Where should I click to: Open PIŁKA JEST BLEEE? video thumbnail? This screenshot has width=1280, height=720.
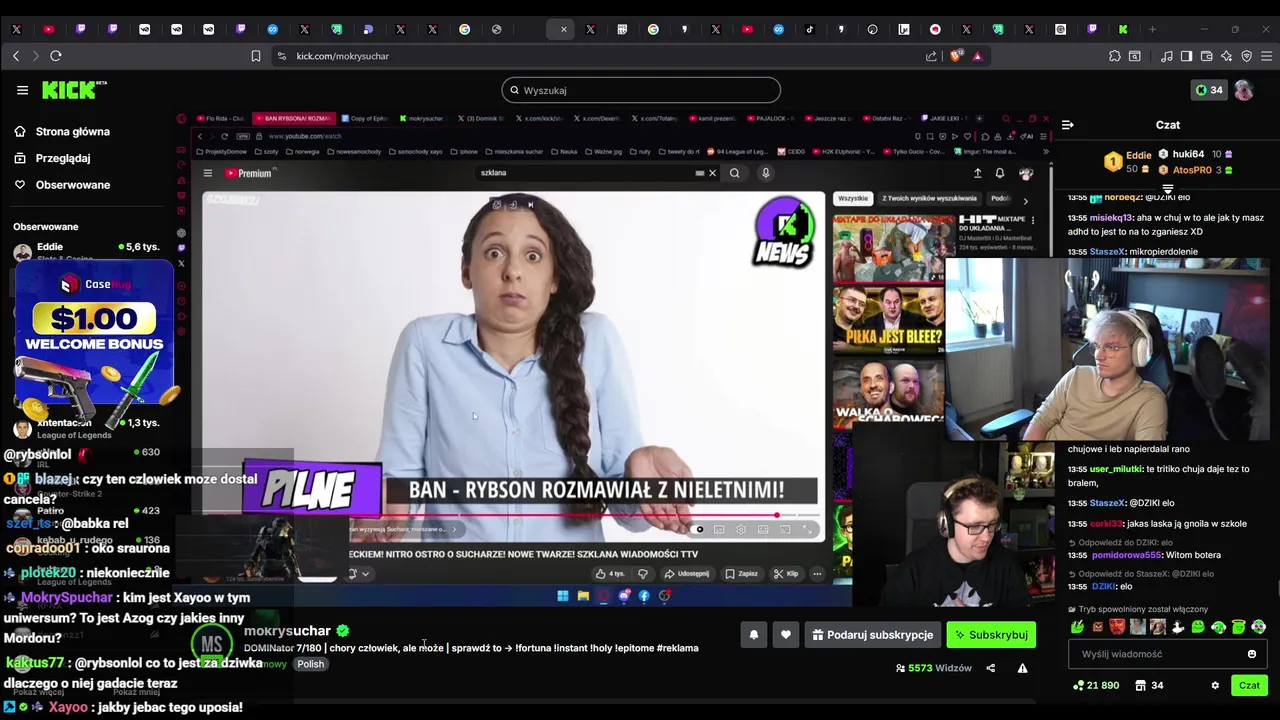coord(889,319)
